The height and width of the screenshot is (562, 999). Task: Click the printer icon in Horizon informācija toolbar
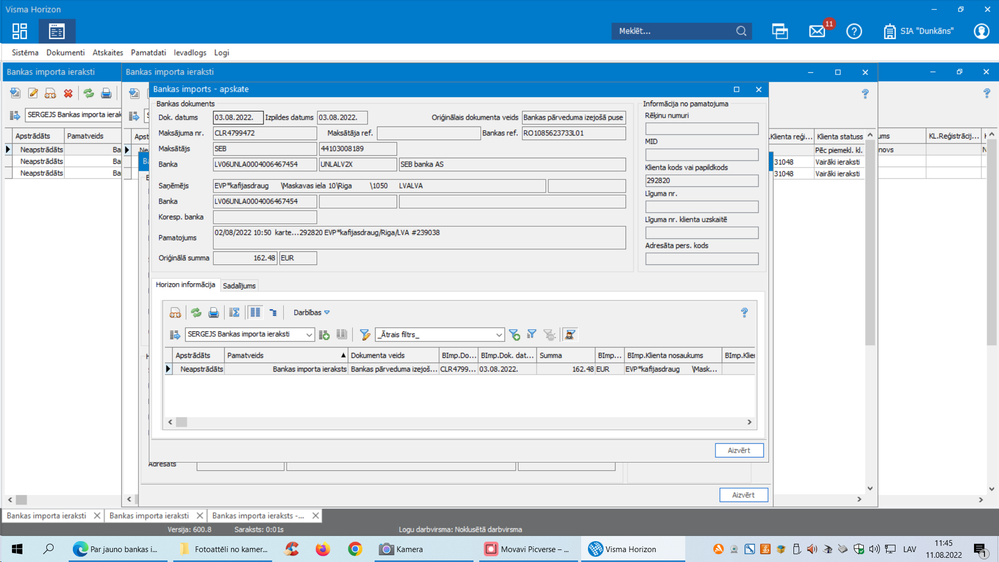[x=213, y=313]
